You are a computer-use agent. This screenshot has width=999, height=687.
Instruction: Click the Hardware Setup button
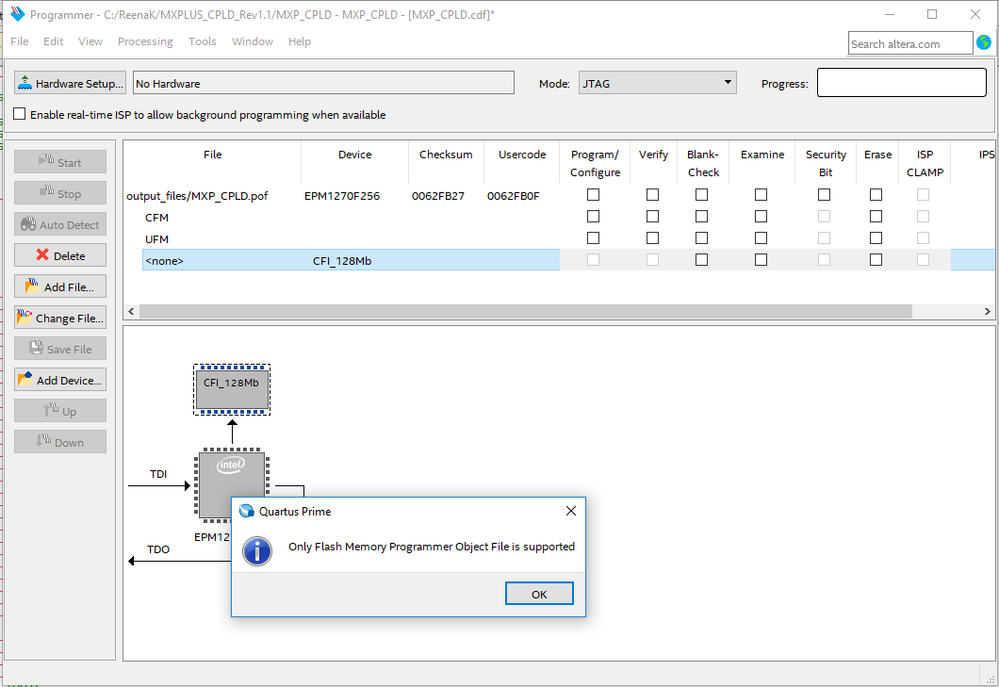[70, 84]
